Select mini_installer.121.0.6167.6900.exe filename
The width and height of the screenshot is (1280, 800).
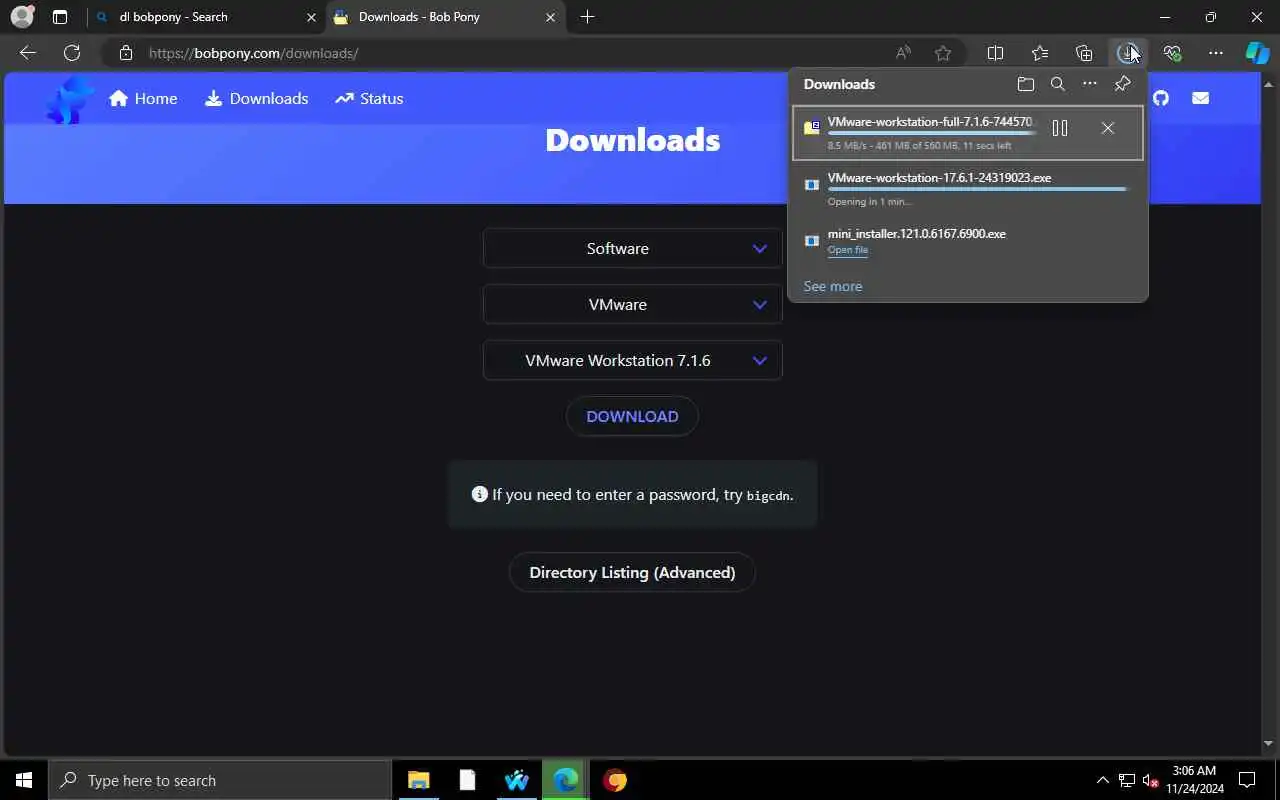[917, 233]
